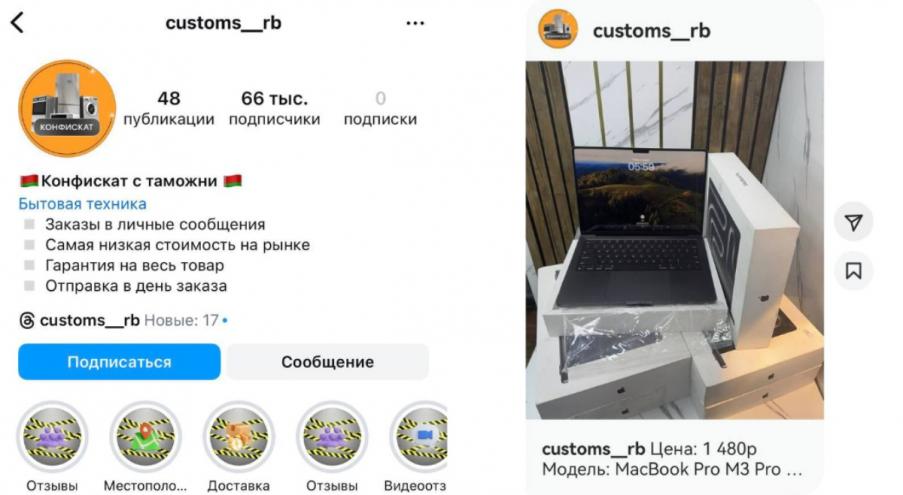The height and width of the screenshot is (495, 903).
Task: Open the first Отзывы story highlight
Action: coord(52,437)
